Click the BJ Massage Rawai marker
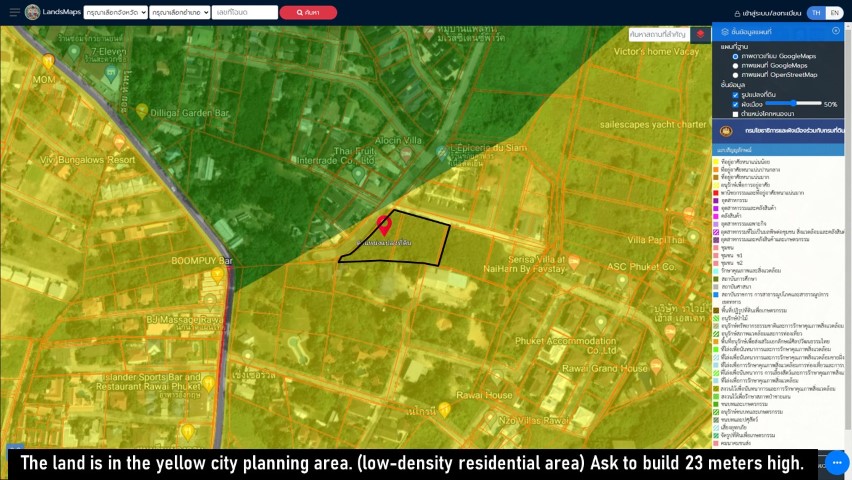The image size is (852, 480). [x=211, y=301]
